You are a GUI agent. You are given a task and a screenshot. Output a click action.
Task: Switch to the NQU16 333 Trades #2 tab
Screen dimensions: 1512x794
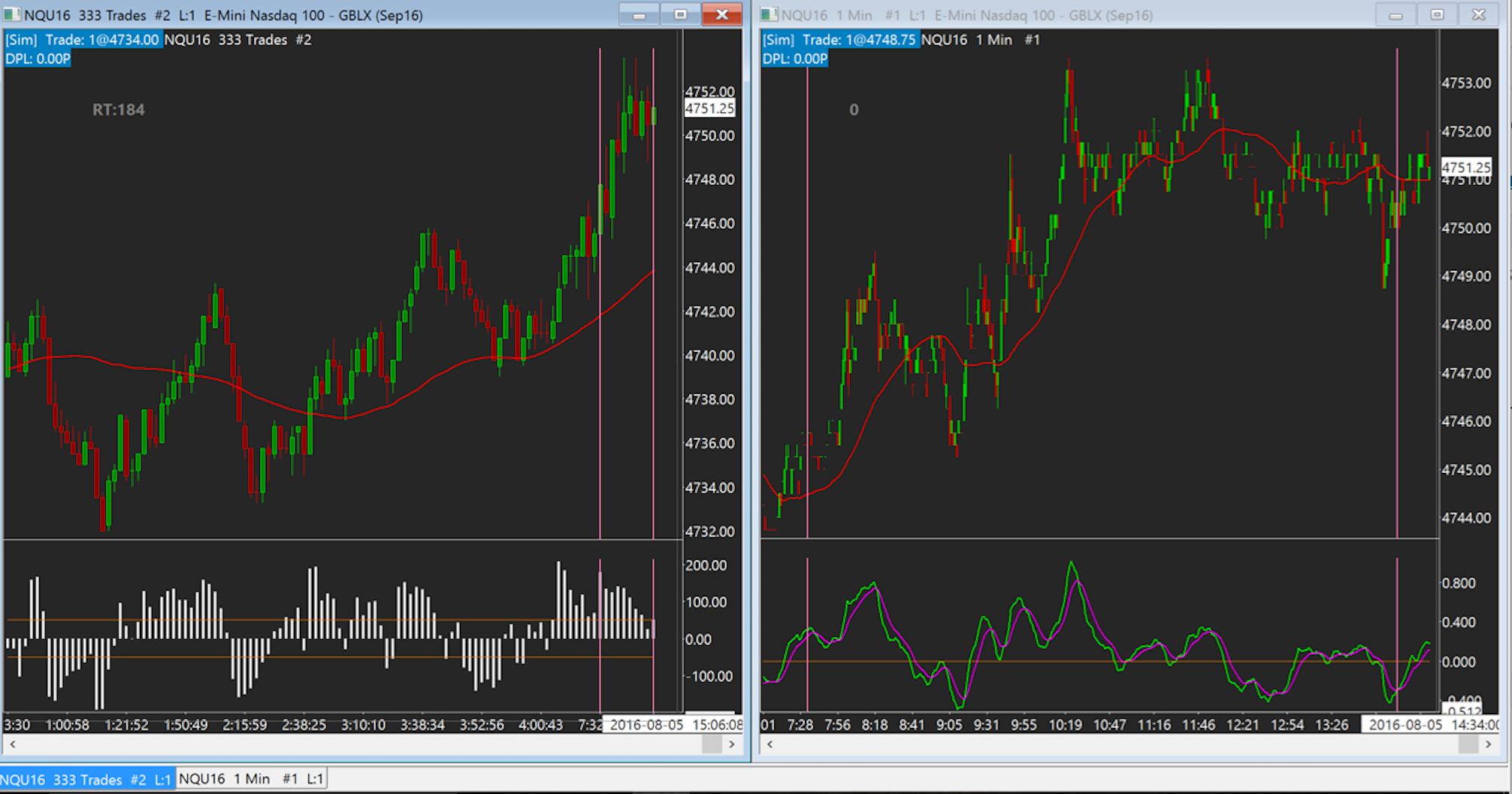[x=87, y=779]
